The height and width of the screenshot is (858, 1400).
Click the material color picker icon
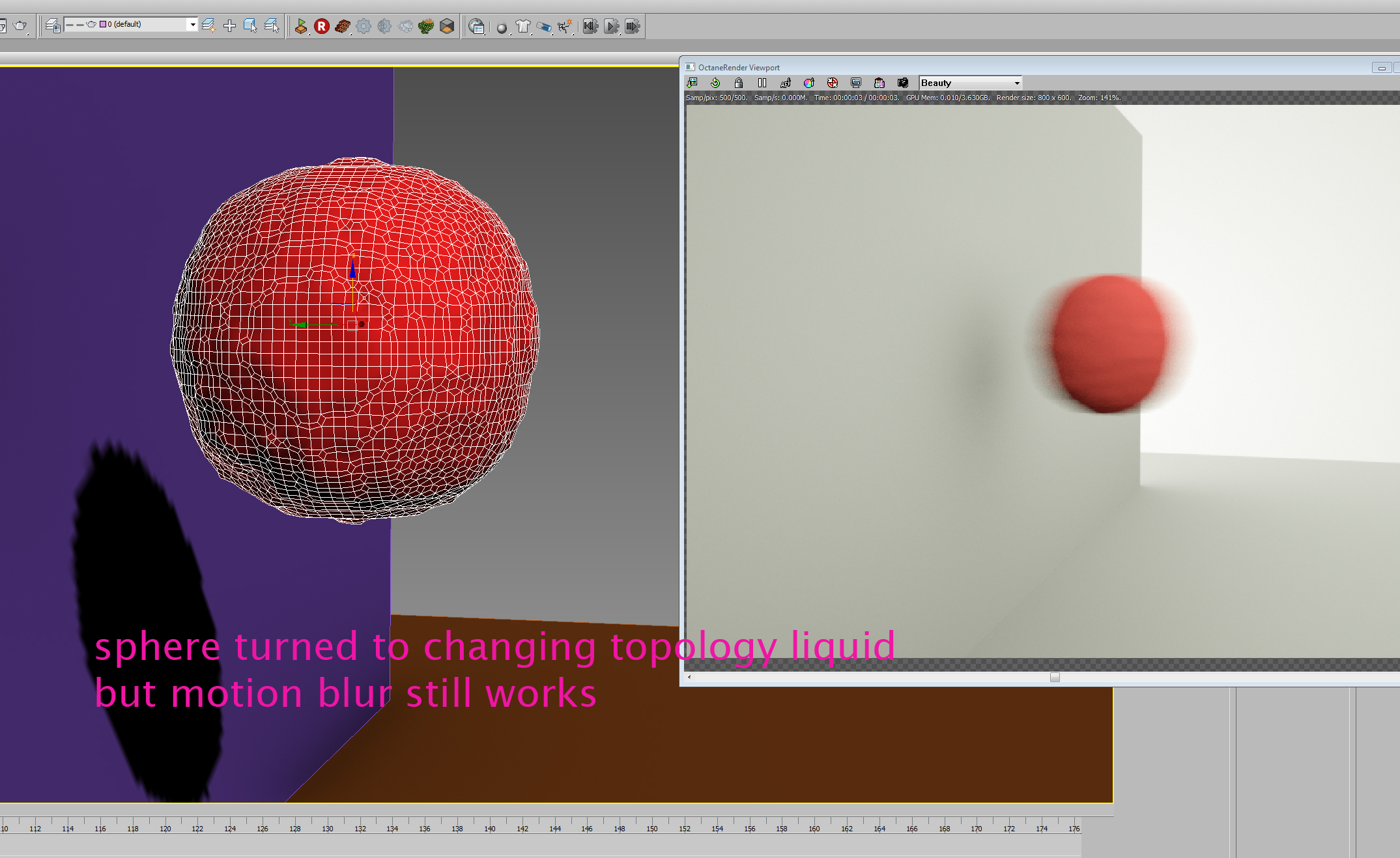click(808, 83)
